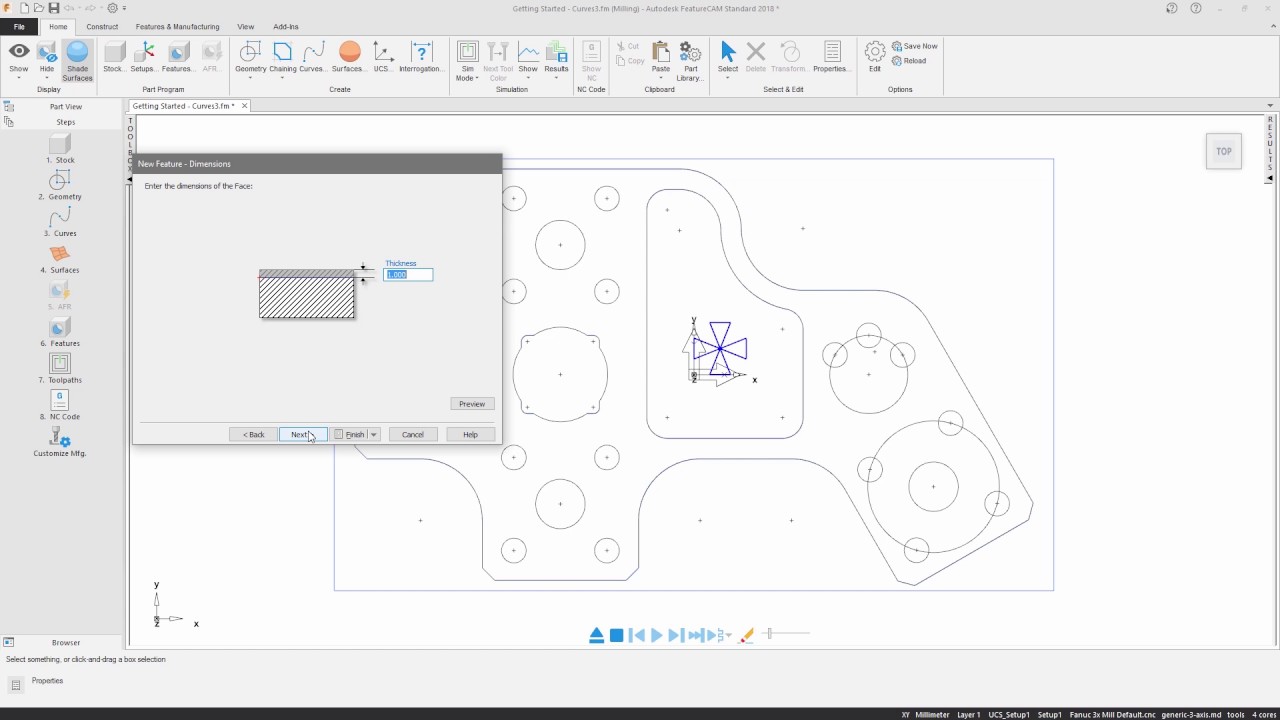Click Reload in Options group

909,61
